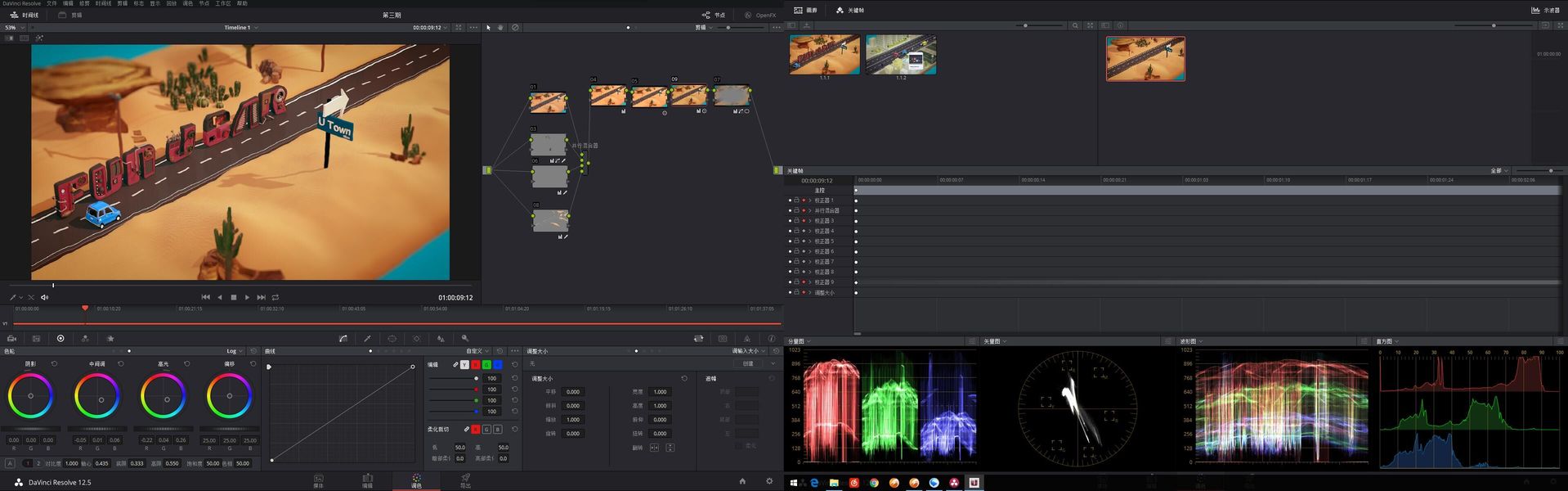Image resolution: width=1568 pixels, height=491 pixels.
Task: Toggle the green curve channel button
Action: (x=486, y=365)
